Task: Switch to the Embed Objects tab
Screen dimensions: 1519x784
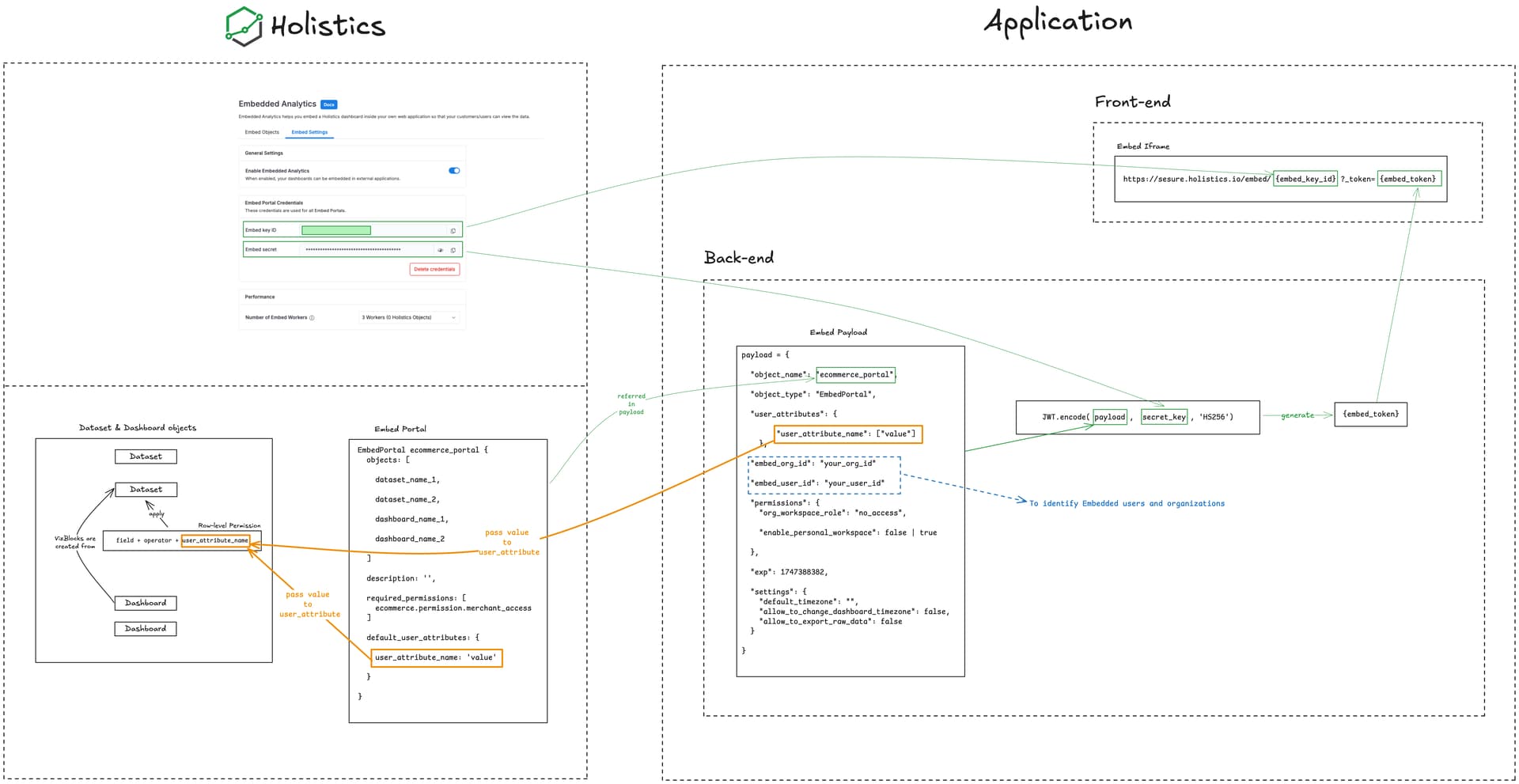Action: click(262, 132)
